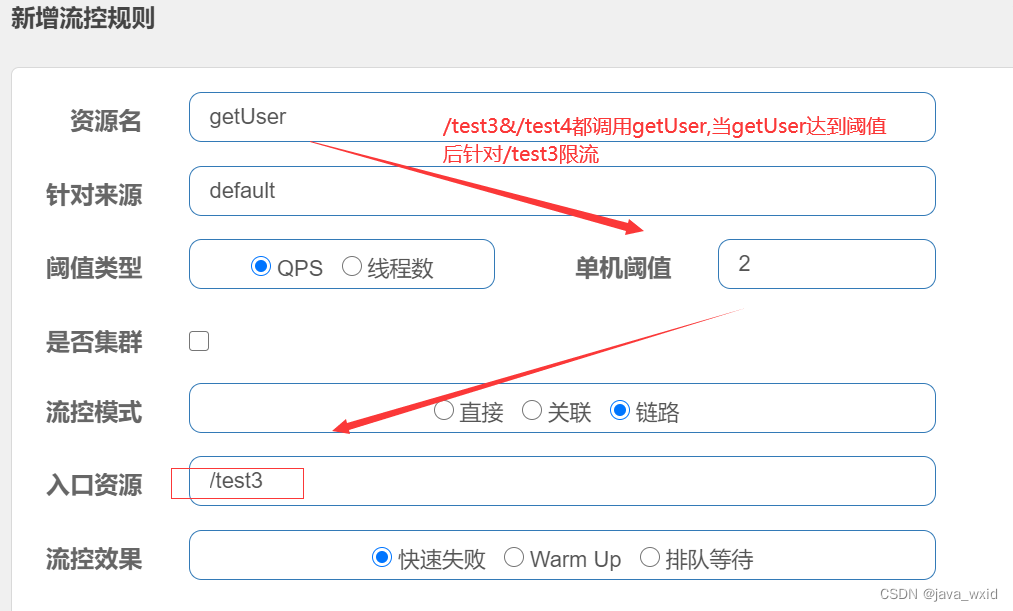Click the 流控效果 label
Image resolution: width=1013 pixels, height=611 pixels.
[x=94, y=559]
